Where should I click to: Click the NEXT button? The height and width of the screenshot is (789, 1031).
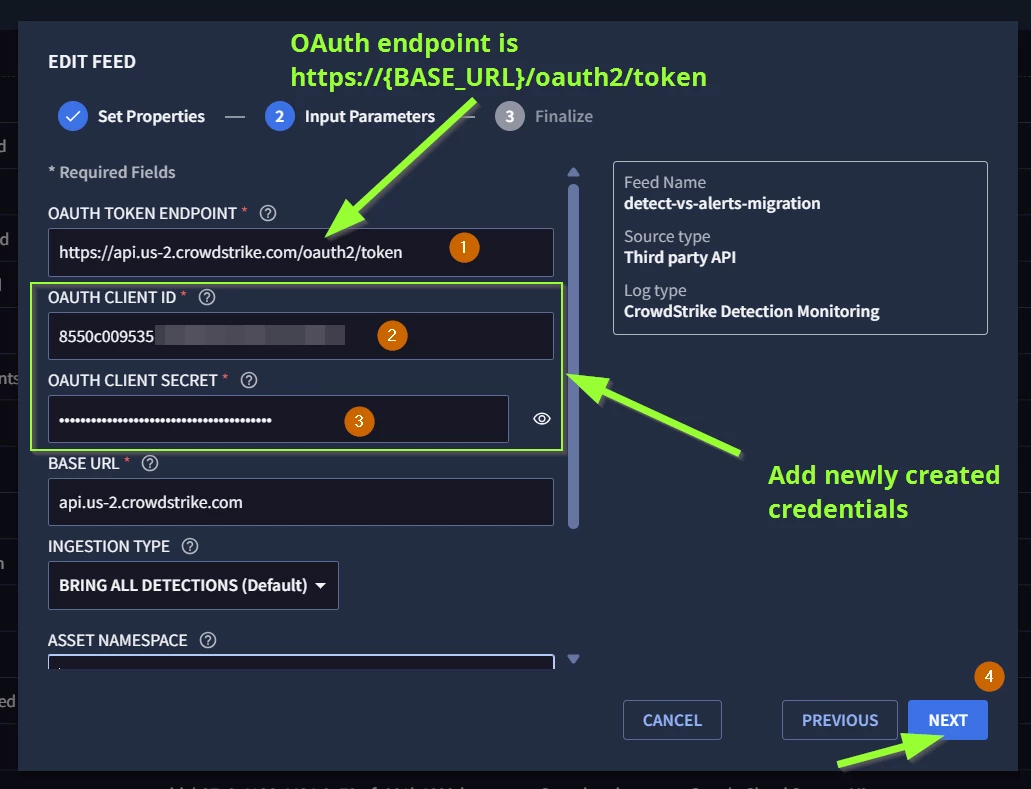[x=947, y=720]
